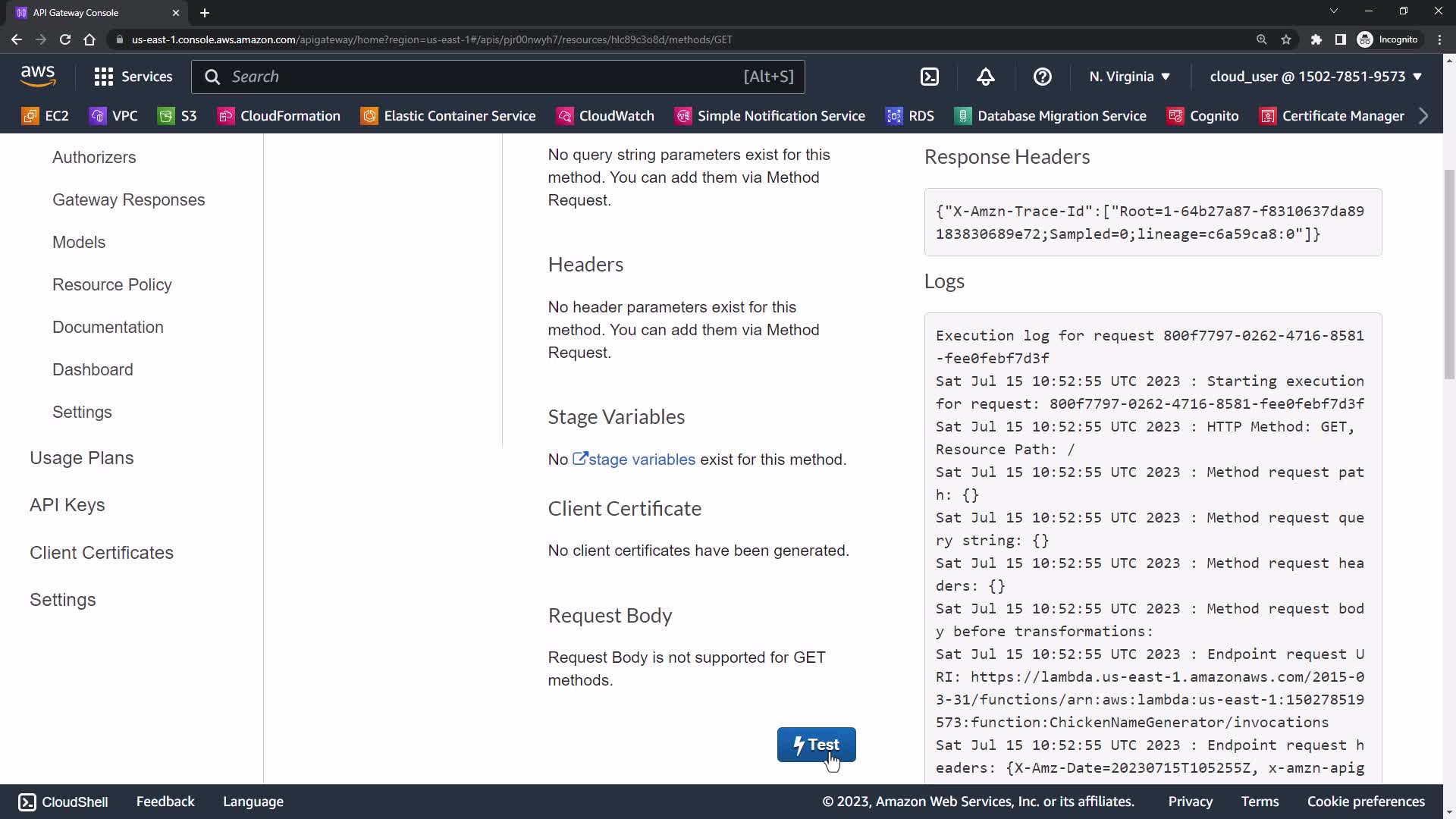1456x819 pixels.
Task: Open Gateway Responses in sidebar
Action: click(128, 199)
